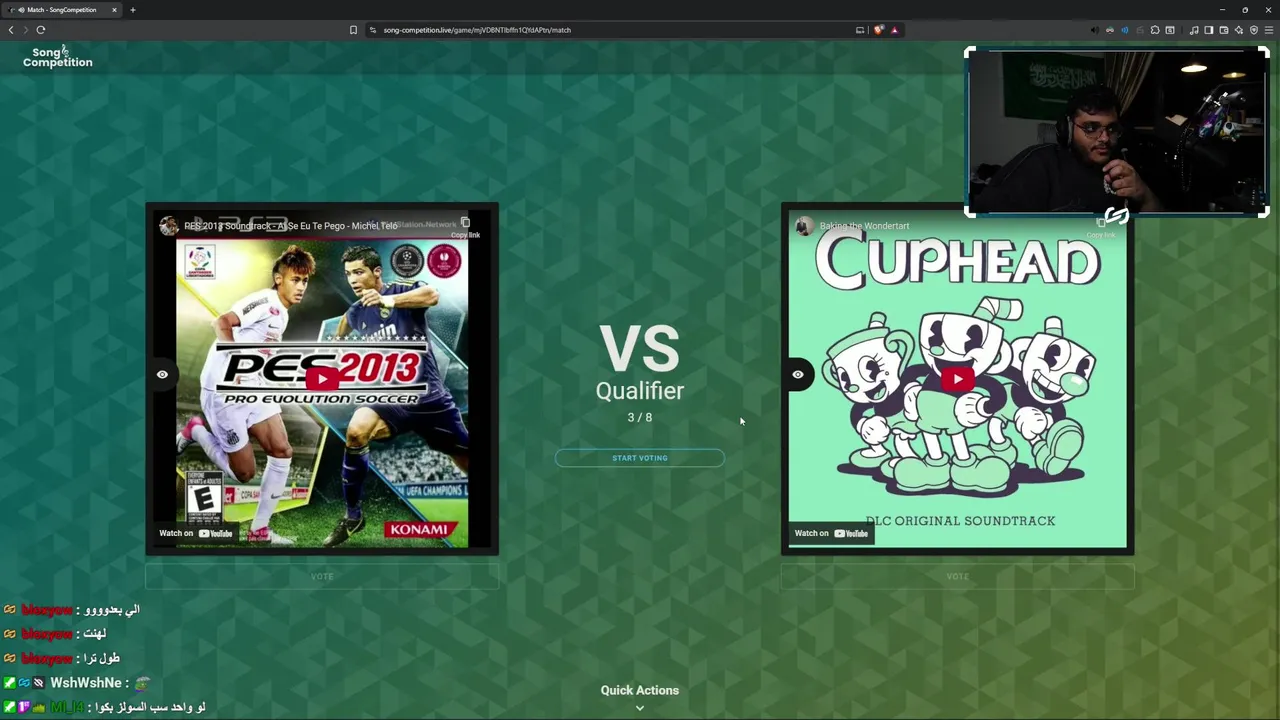Image resolution: width=1280 pixels, height=720 pixels.
Task: Open Brave Rewards triangle icon
Action: [895, 30]
